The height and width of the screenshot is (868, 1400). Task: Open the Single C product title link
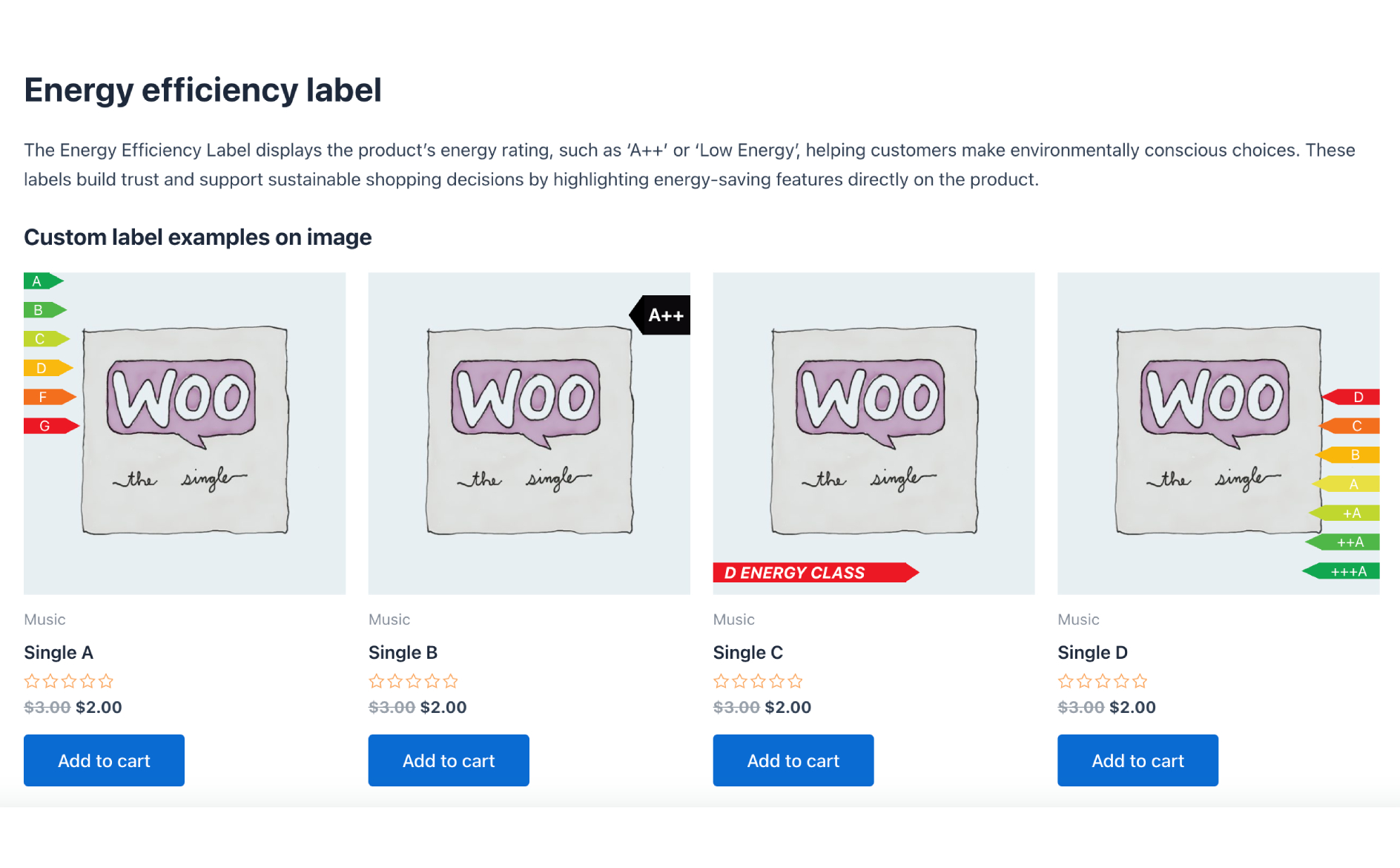click(748, 653)
